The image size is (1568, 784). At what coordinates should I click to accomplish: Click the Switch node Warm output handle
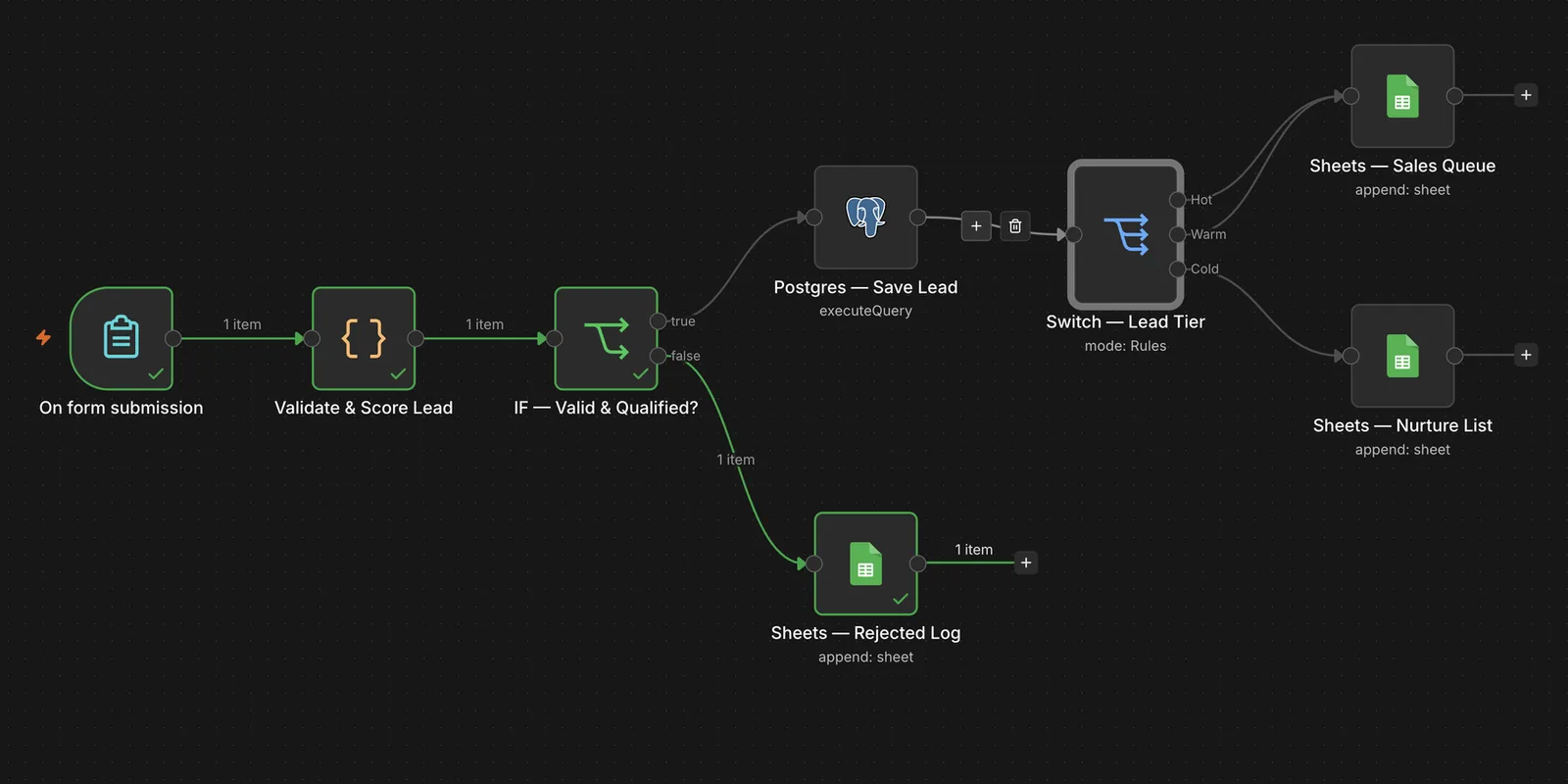pyautogui.click(x=1178, y=234)
